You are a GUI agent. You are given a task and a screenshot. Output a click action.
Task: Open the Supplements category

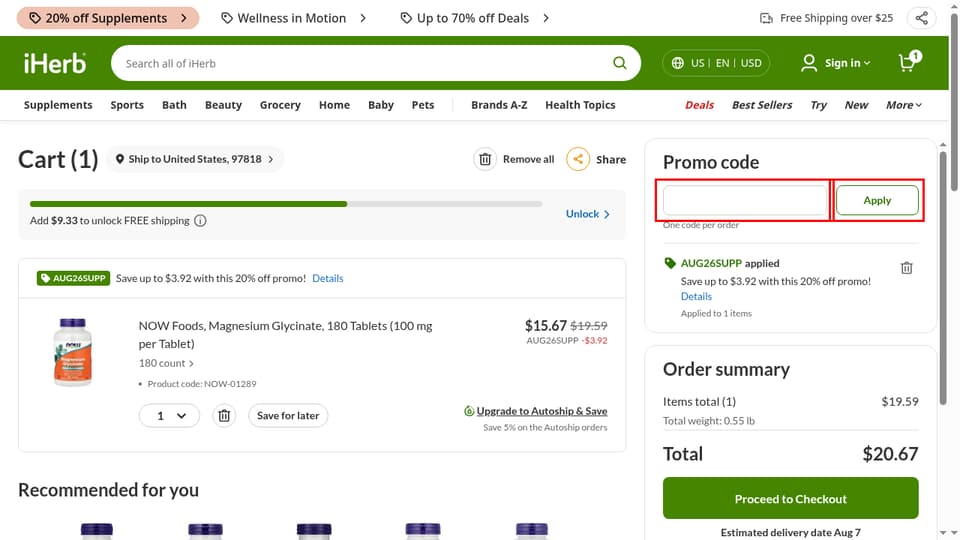pos(58,105)
